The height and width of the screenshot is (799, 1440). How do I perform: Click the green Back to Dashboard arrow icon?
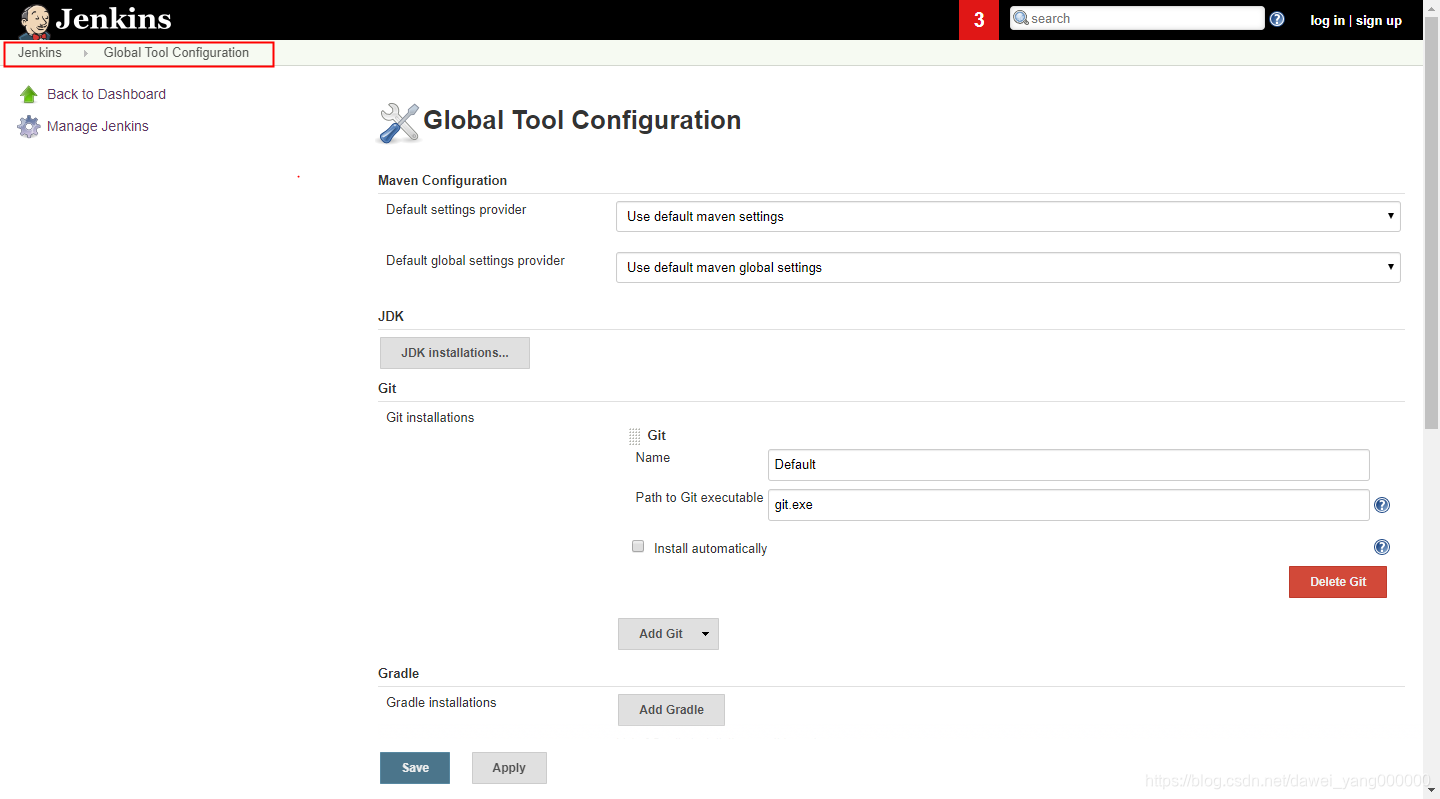29,94
